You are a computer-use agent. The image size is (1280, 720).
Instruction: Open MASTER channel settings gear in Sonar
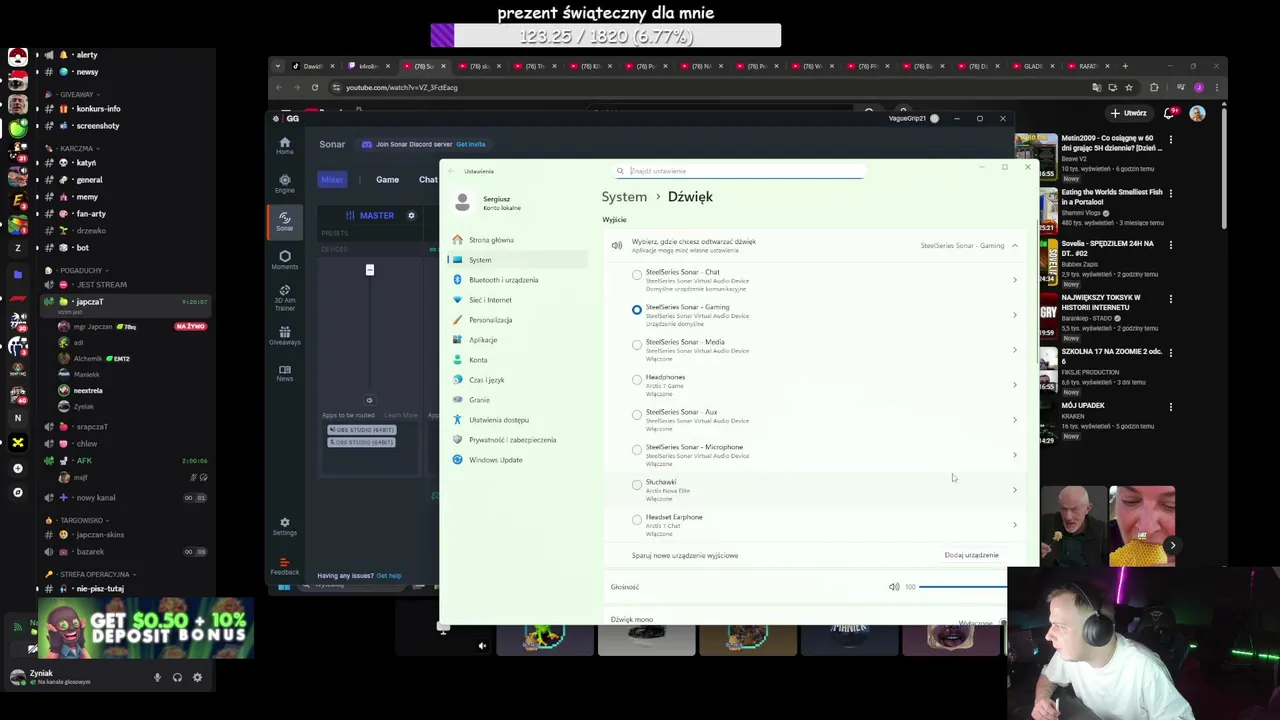click(411, 215)
